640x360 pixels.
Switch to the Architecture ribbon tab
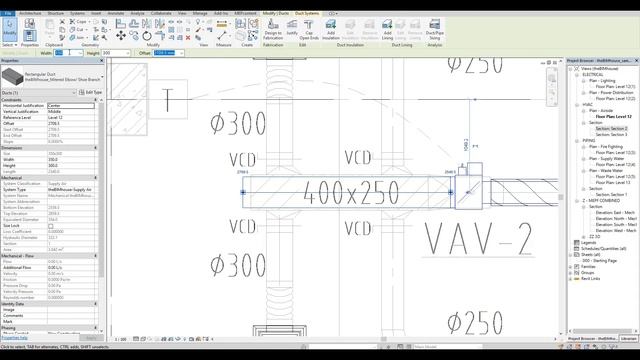click(30, 13)
